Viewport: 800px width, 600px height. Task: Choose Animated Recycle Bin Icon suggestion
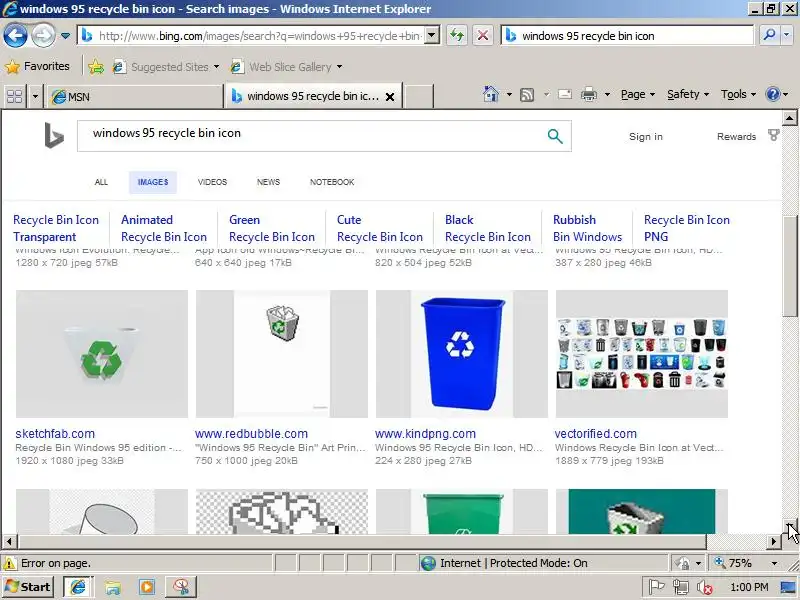point(164,228)
